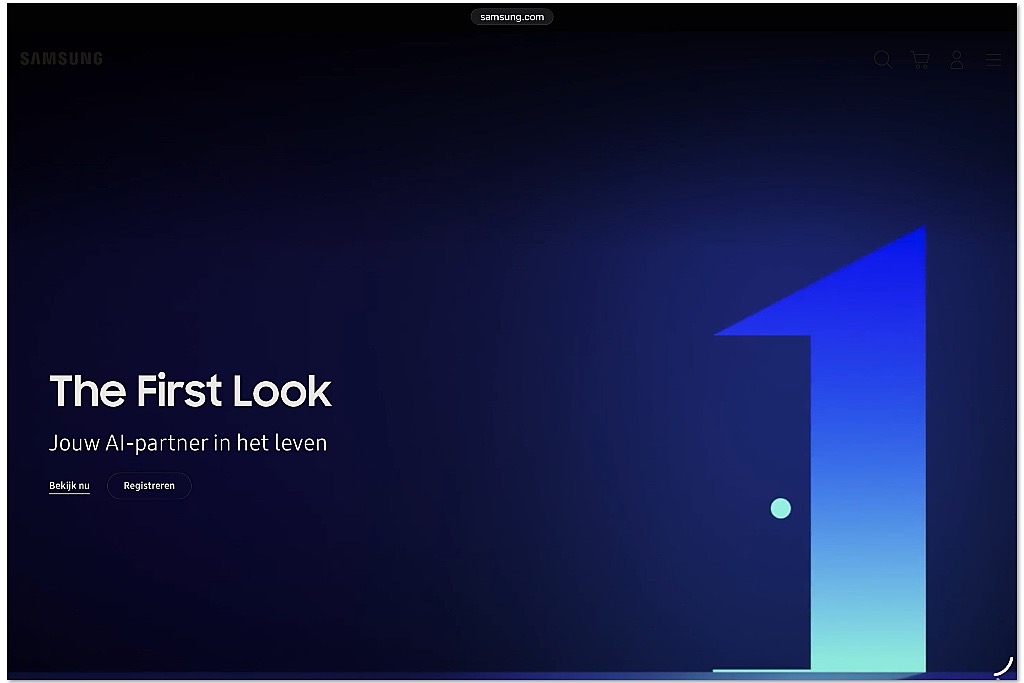
Task: Click the Samsung logo
Action: pyautogui.click(x=61, y=59)
